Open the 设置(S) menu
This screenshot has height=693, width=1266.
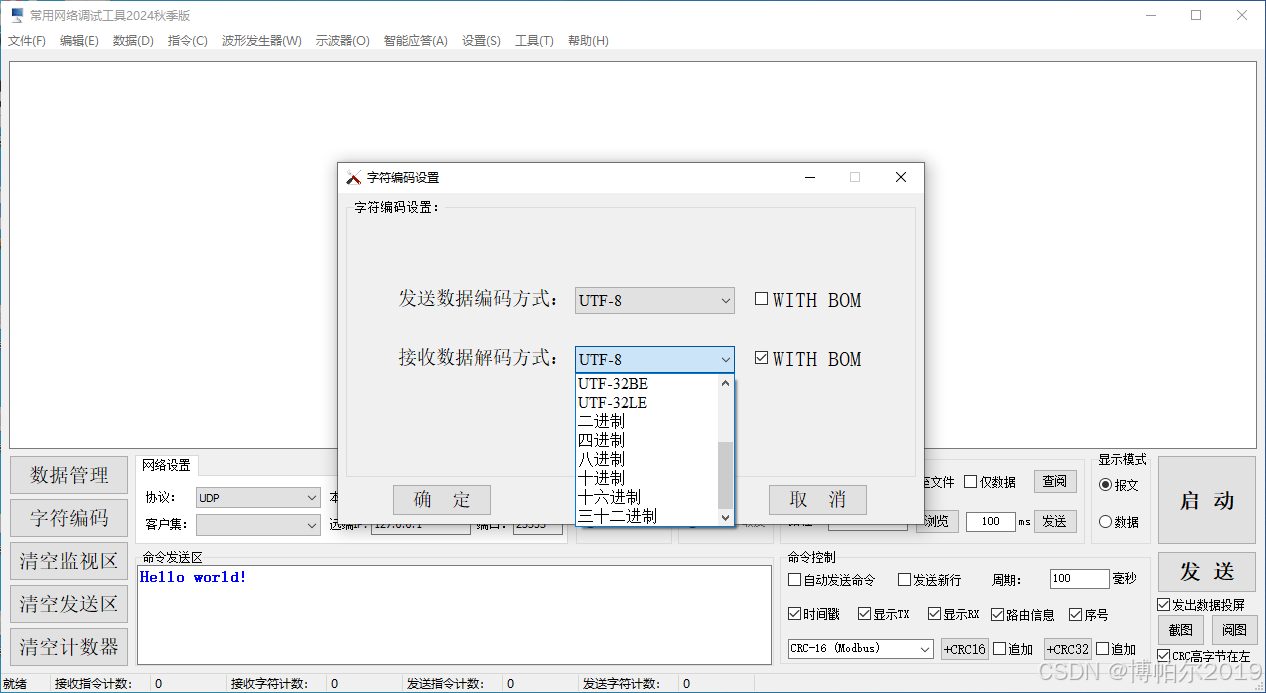click(x=481, y=41)
